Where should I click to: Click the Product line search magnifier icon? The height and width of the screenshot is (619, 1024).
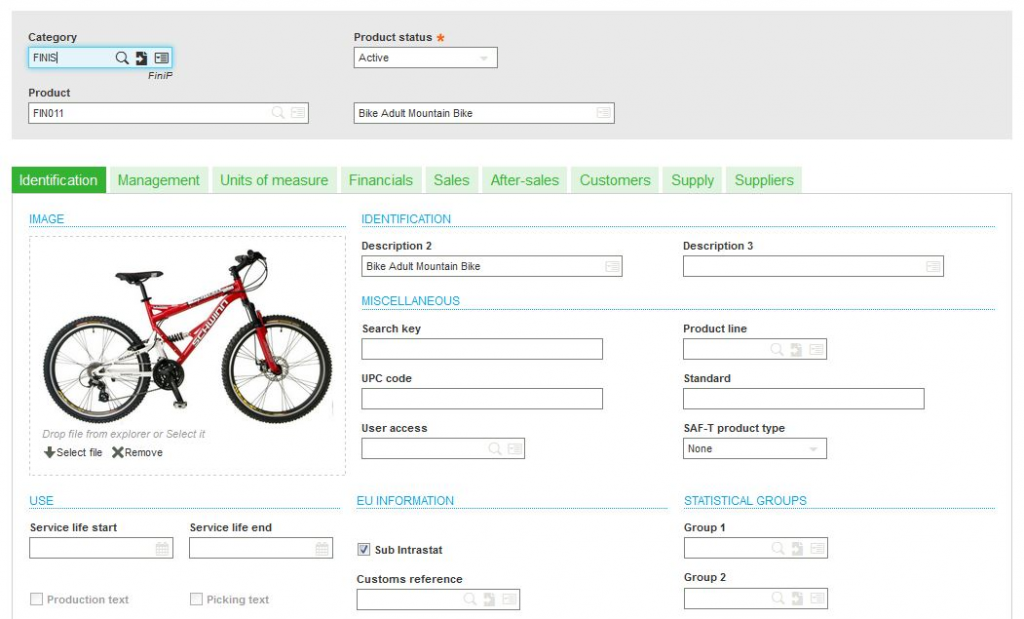click(x=777, y=349)
